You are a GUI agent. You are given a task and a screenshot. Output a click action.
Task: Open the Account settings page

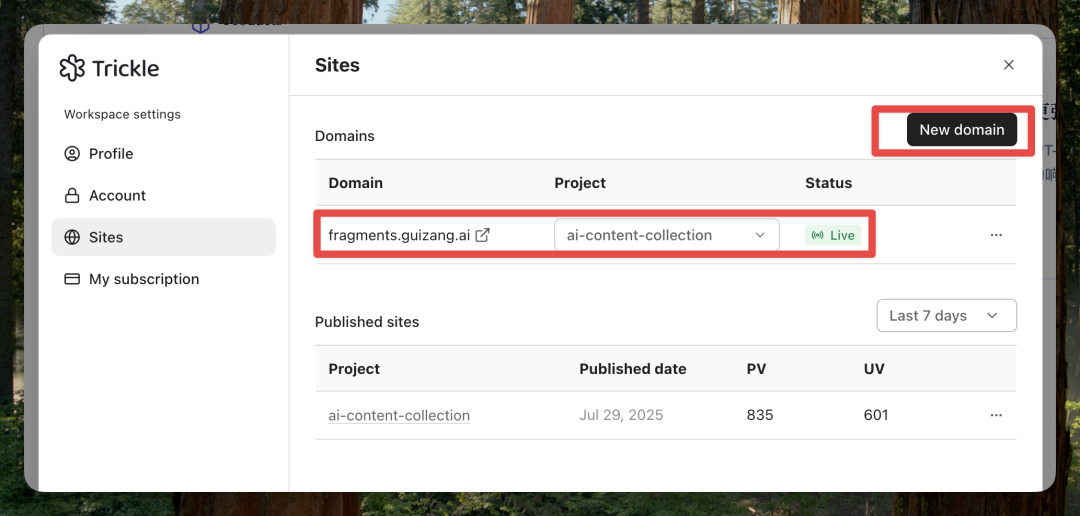tap(163, 196)
